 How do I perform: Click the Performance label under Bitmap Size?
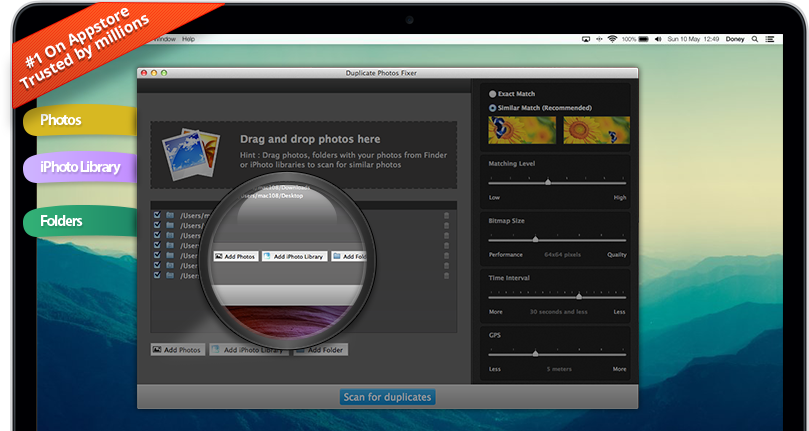tap(506, 254)
